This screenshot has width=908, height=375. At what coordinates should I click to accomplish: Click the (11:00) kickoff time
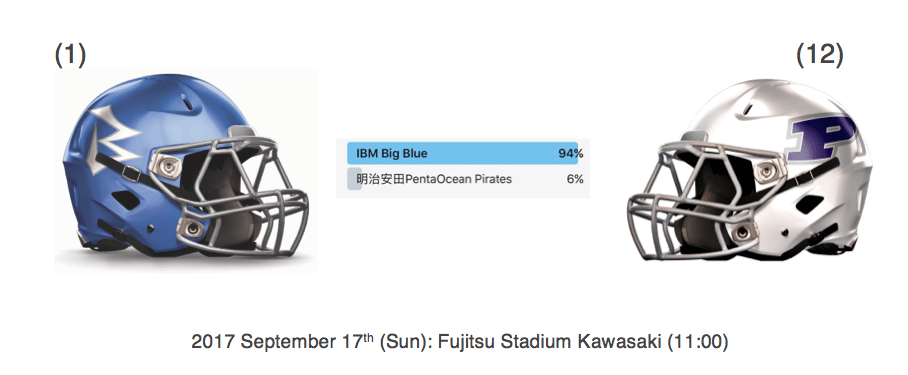click(697, 342)
